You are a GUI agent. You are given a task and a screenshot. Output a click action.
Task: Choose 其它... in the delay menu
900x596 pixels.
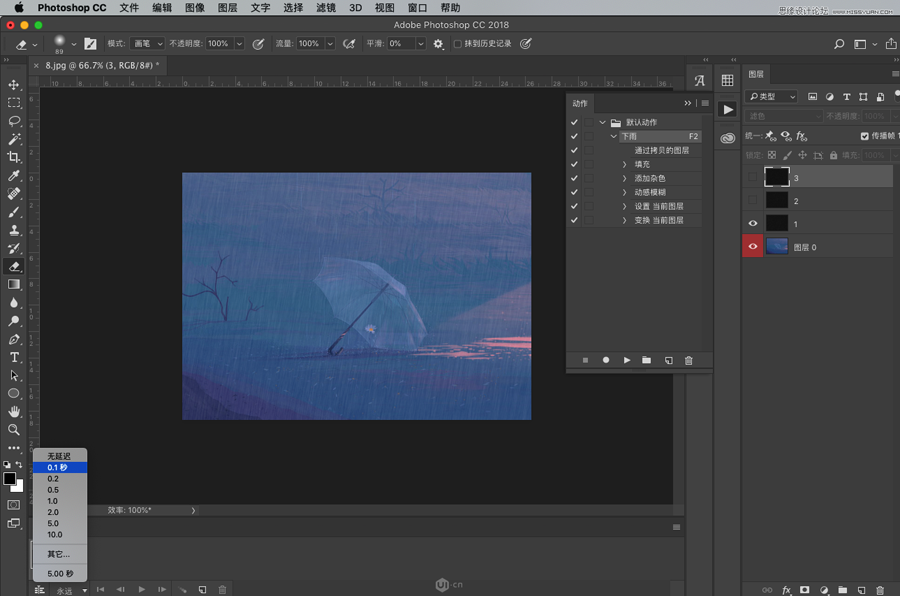pyautogui.click(x=58, y=554)
